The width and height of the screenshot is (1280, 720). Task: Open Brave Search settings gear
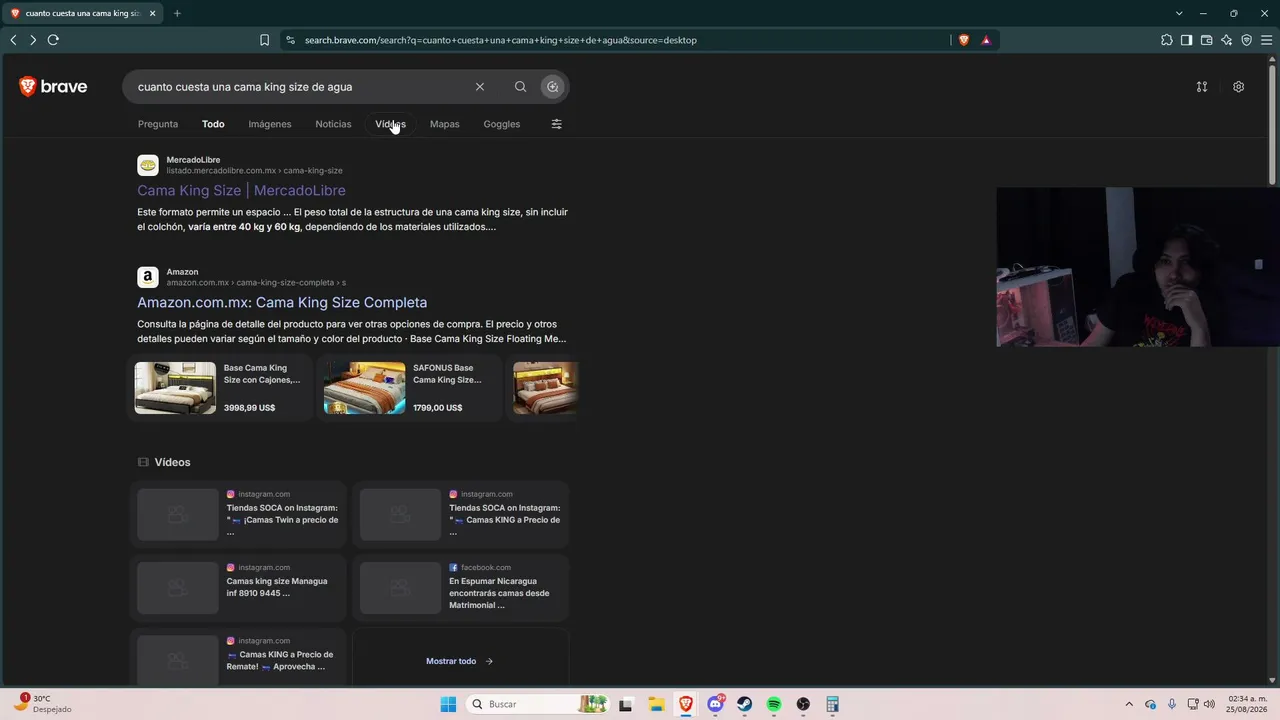(x=1238, y=87)
